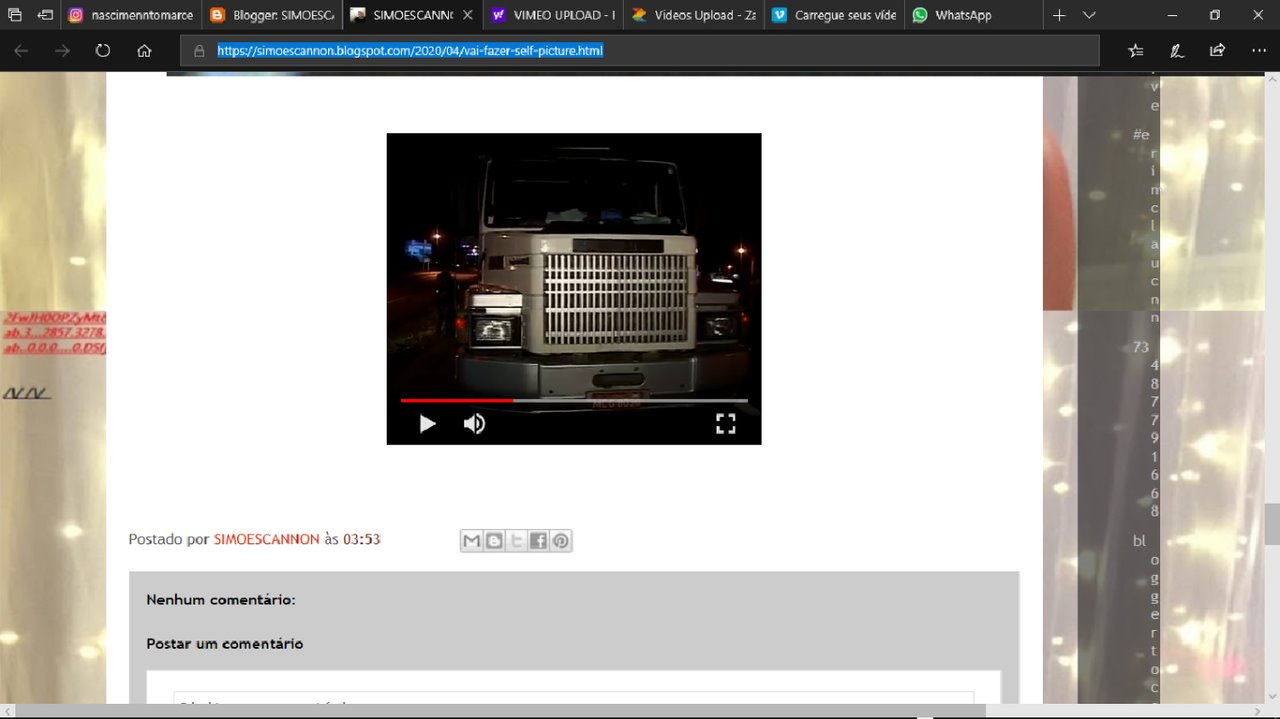Image resolution: width=1280 pixels, height=719 pixels.
Task: Share the post on Twitter
Action: coord(516,541)
